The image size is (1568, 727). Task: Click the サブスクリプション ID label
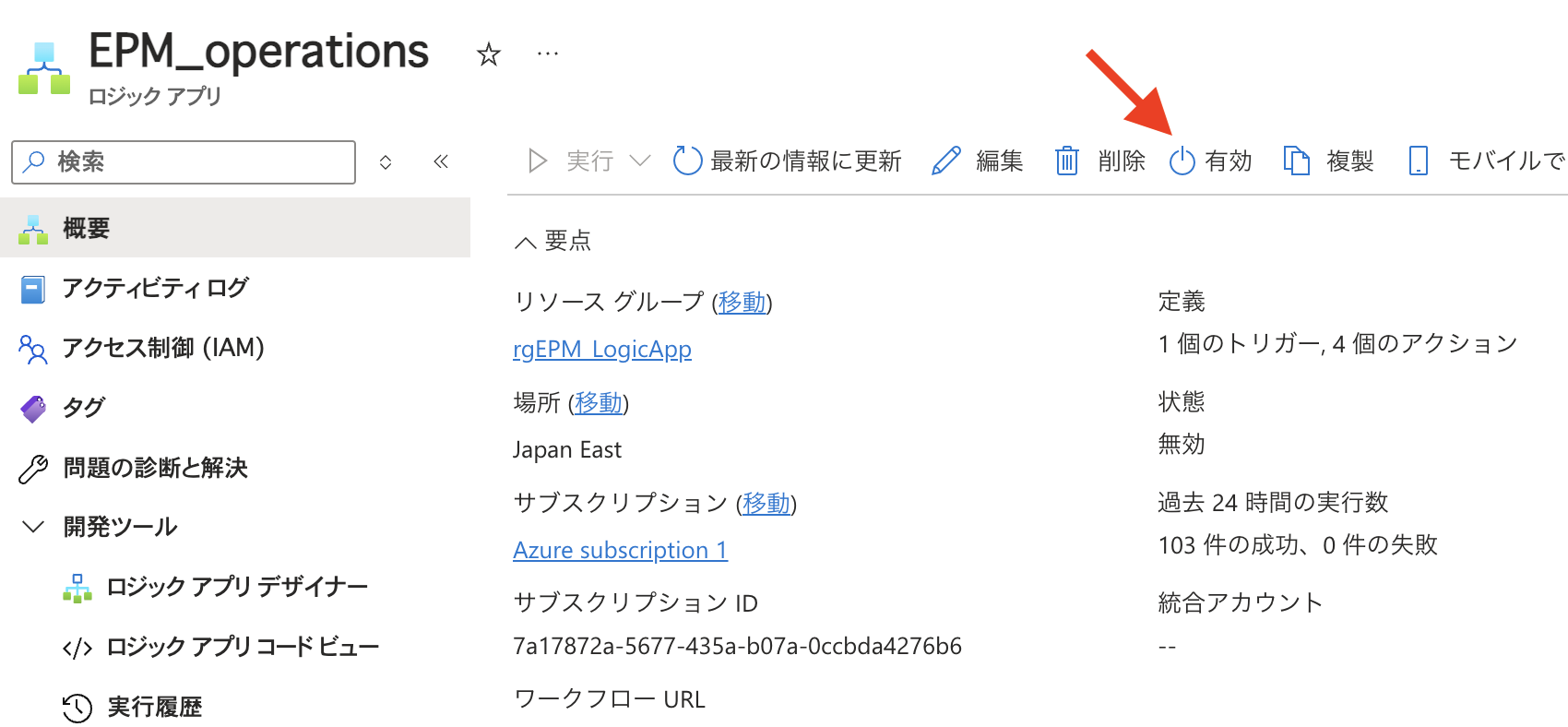point(636,603)
